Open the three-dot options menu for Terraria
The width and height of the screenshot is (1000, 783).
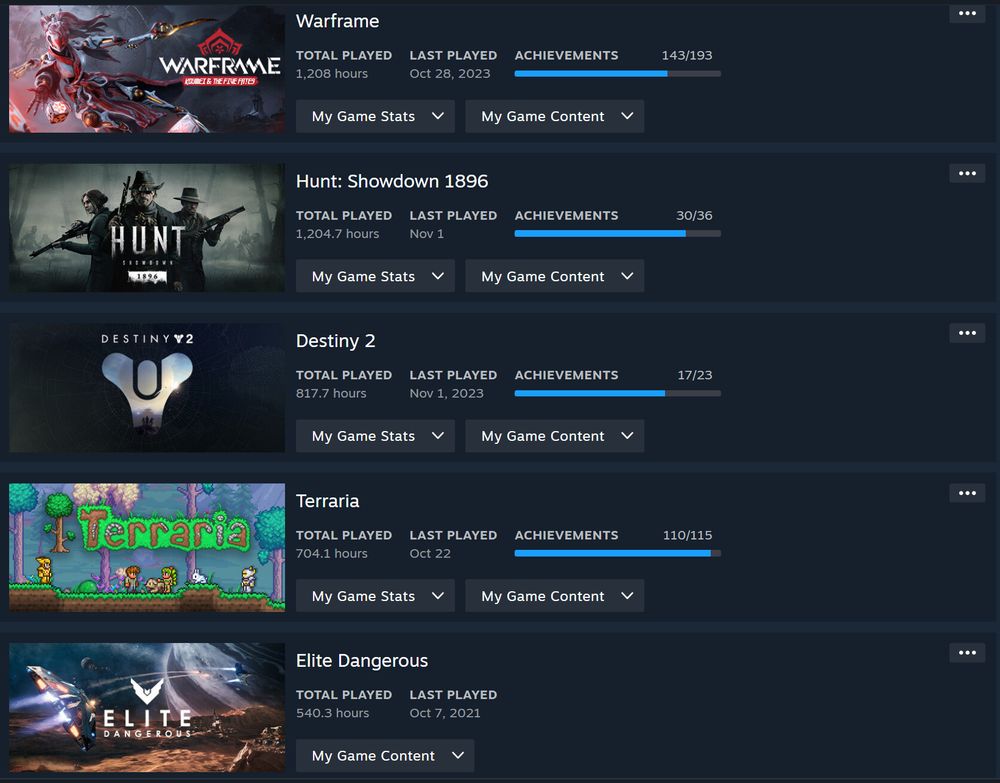click(x=967, y=493)
